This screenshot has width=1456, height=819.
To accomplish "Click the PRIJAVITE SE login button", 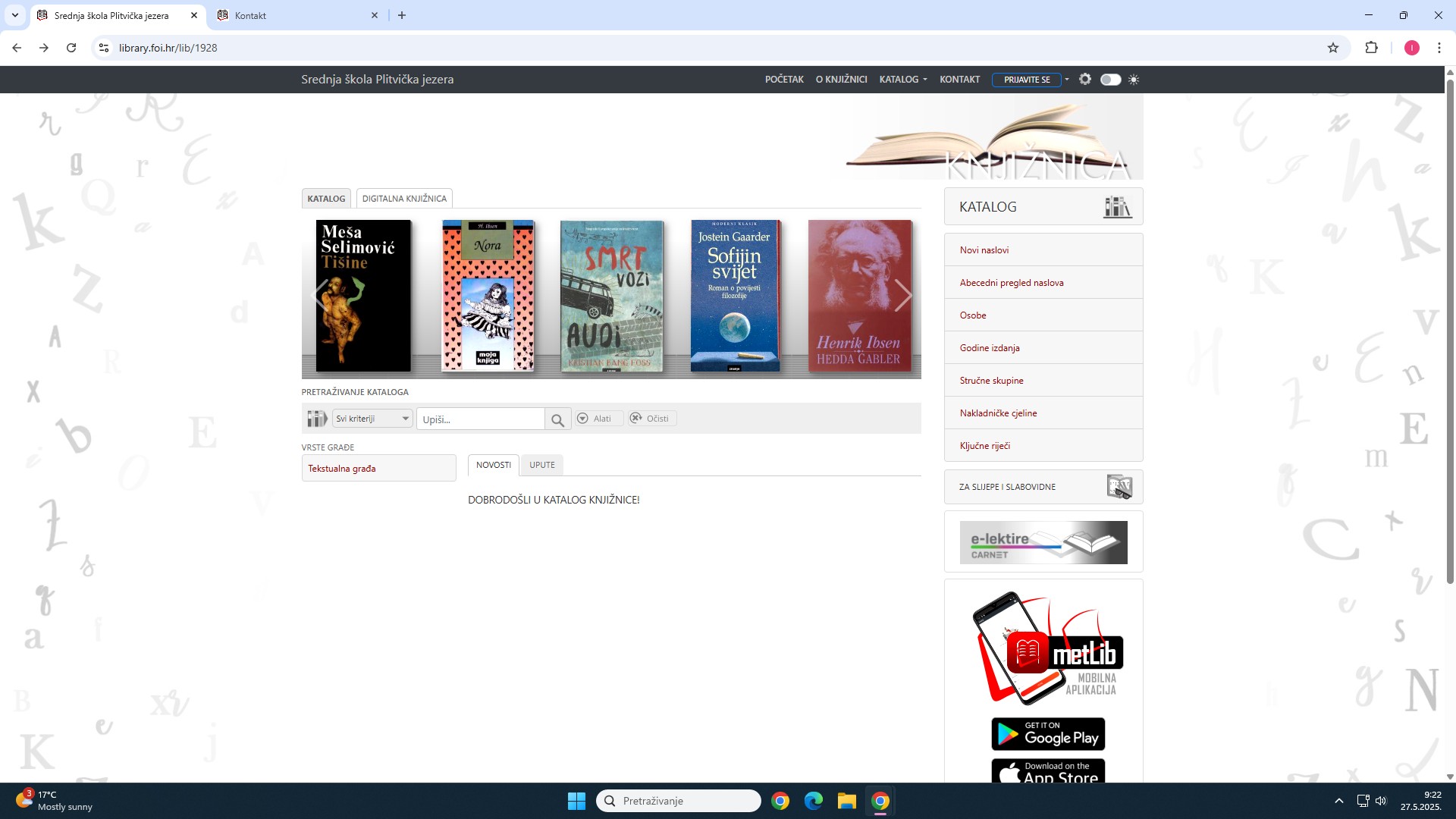I will pos(1027,80).
